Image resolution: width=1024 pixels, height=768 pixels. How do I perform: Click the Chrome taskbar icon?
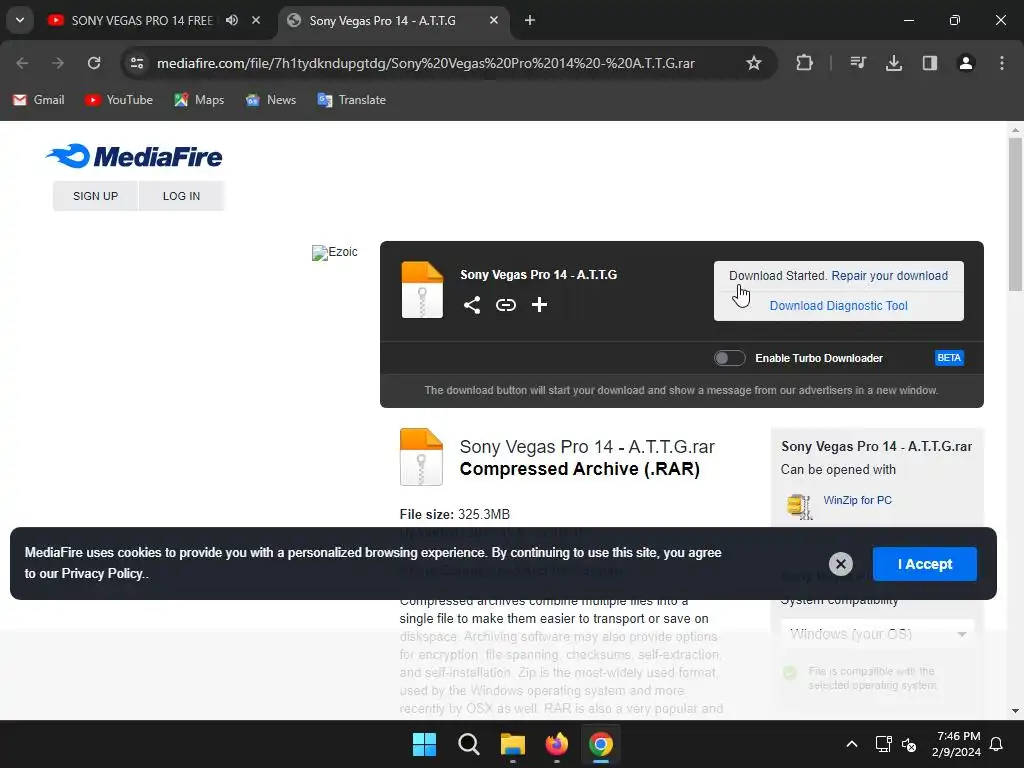pyautogui.click(x=601, y=744)
